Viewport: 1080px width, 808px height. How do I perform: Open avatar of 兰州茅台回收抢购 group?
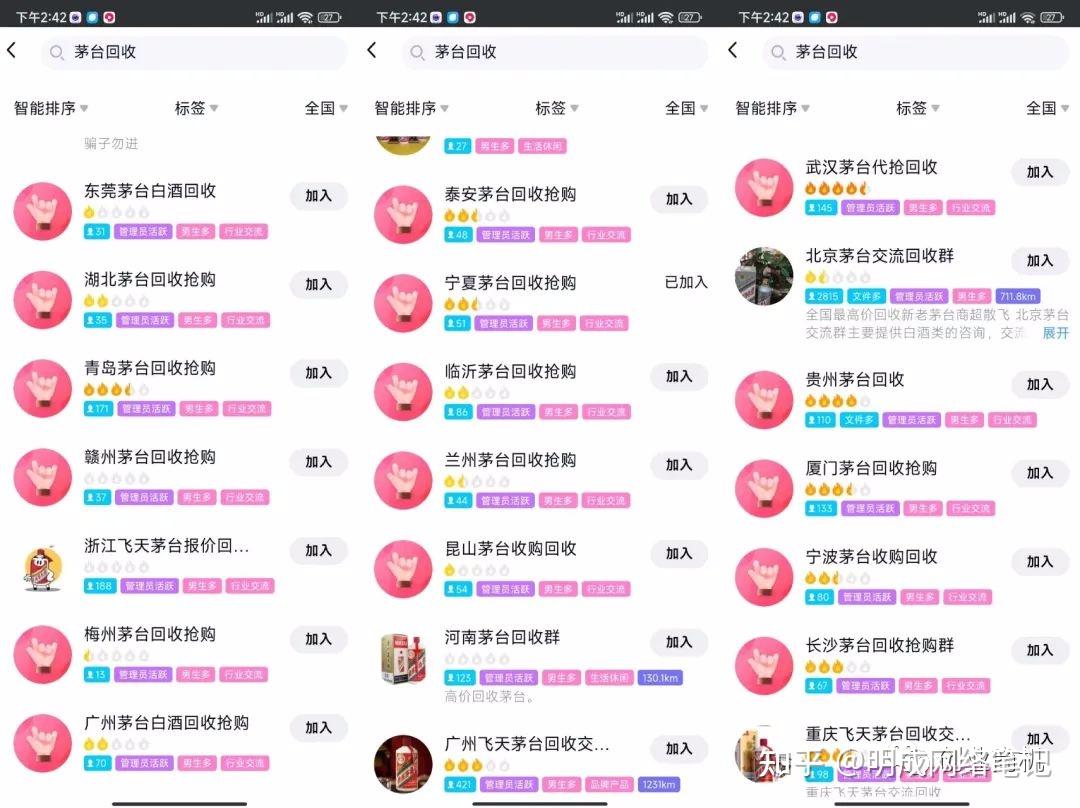[403, 480]
